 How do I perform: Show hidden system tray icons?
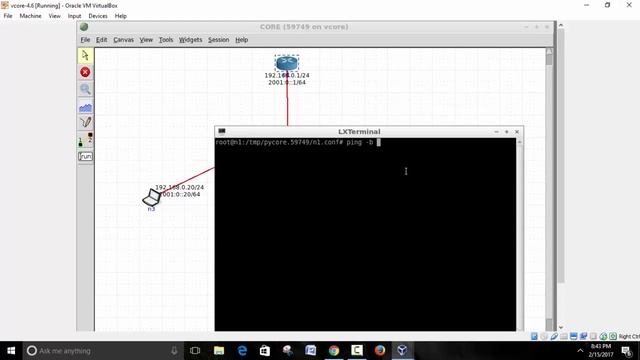(x=580, y=351)
